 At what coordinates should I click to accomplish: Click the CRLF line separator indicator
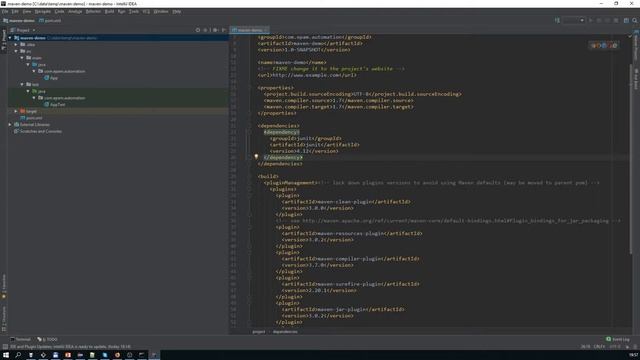[600, 347]
